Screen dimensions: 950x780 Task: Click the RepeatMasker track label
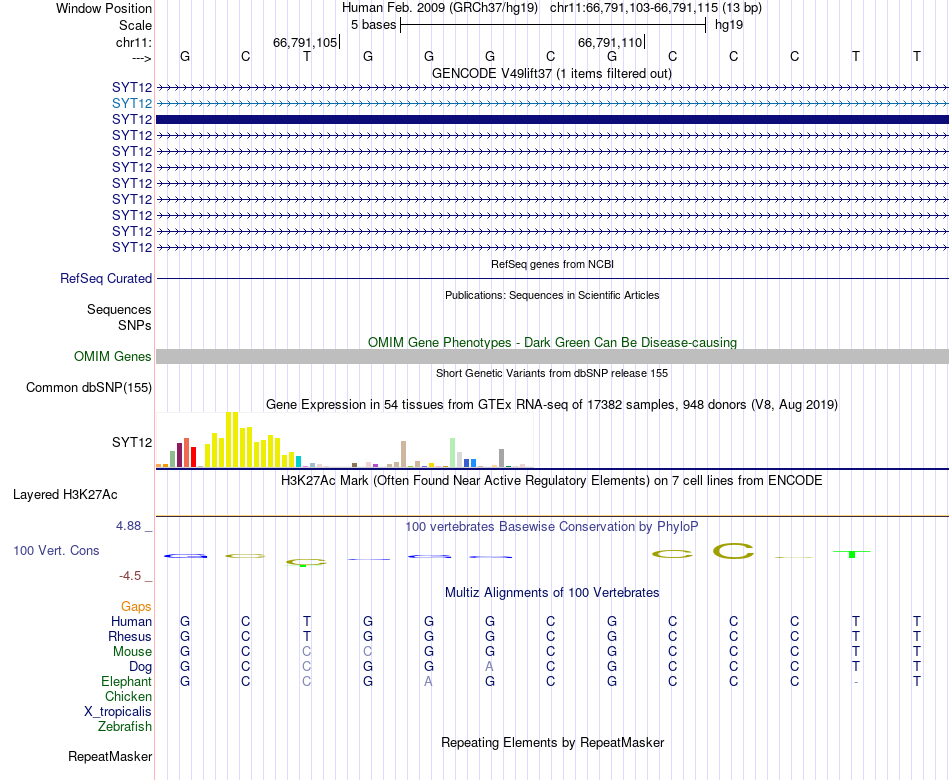click(x=110, y=756)
